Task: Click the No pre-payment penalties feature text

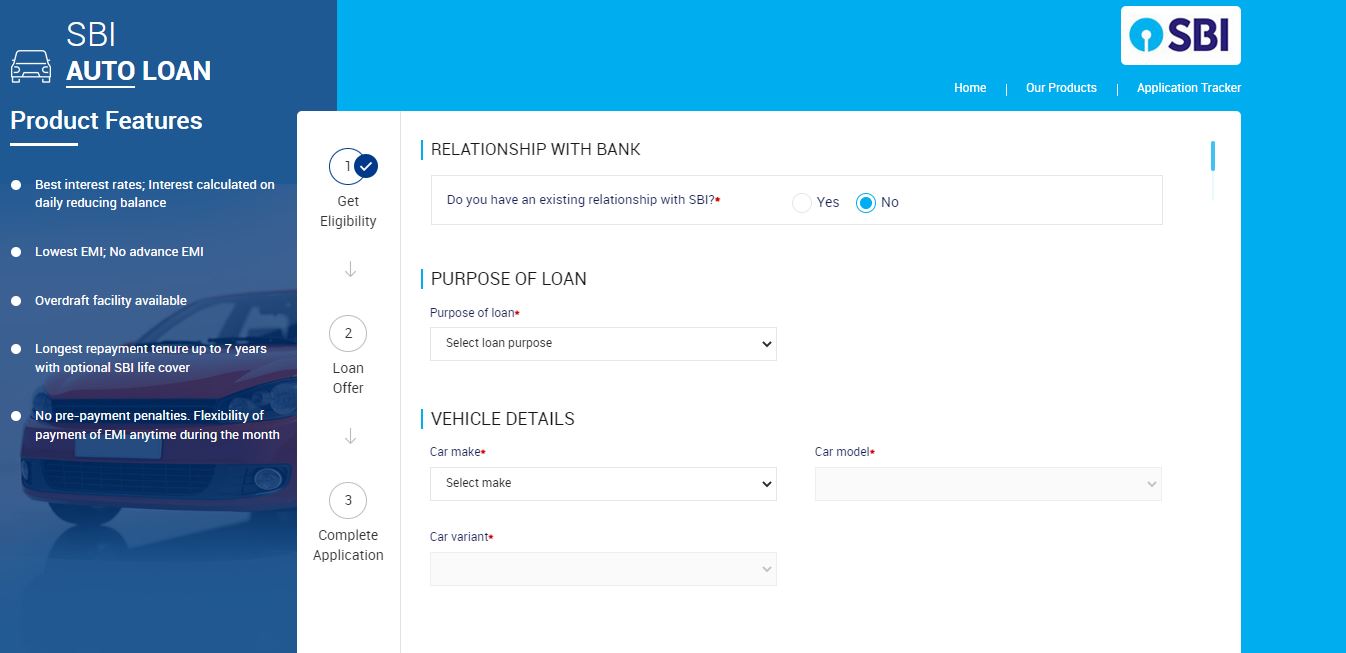Action: click(157, 425)
